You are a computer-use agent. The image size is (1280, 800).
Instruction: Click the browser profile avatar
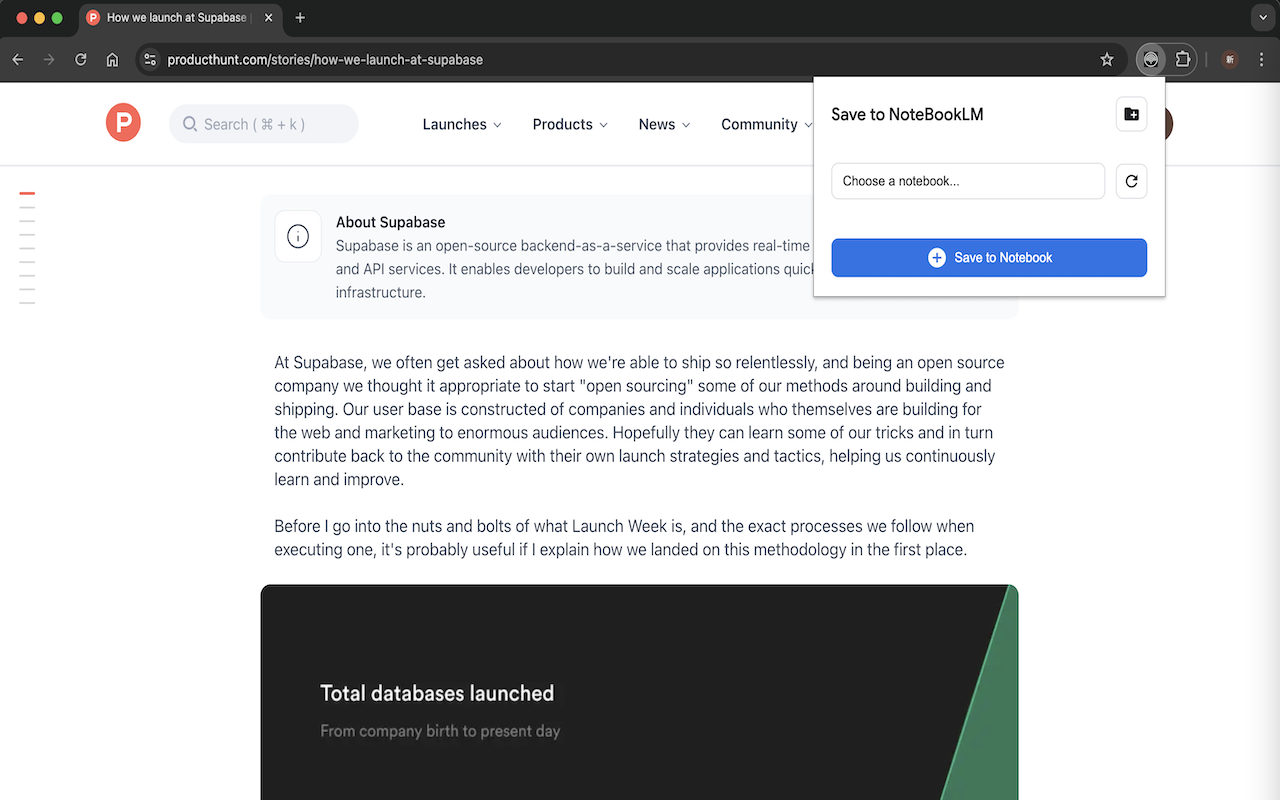click(x=1229, y=59)
